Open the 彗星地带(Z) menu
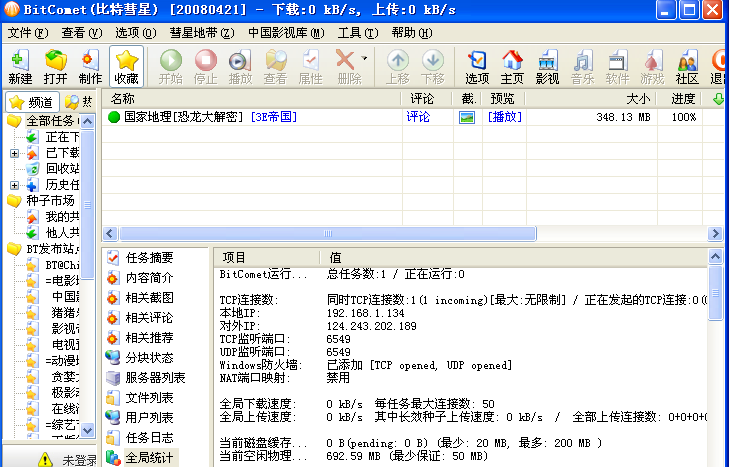The width and height of the screenshot is (729, 467). point(202,33)
